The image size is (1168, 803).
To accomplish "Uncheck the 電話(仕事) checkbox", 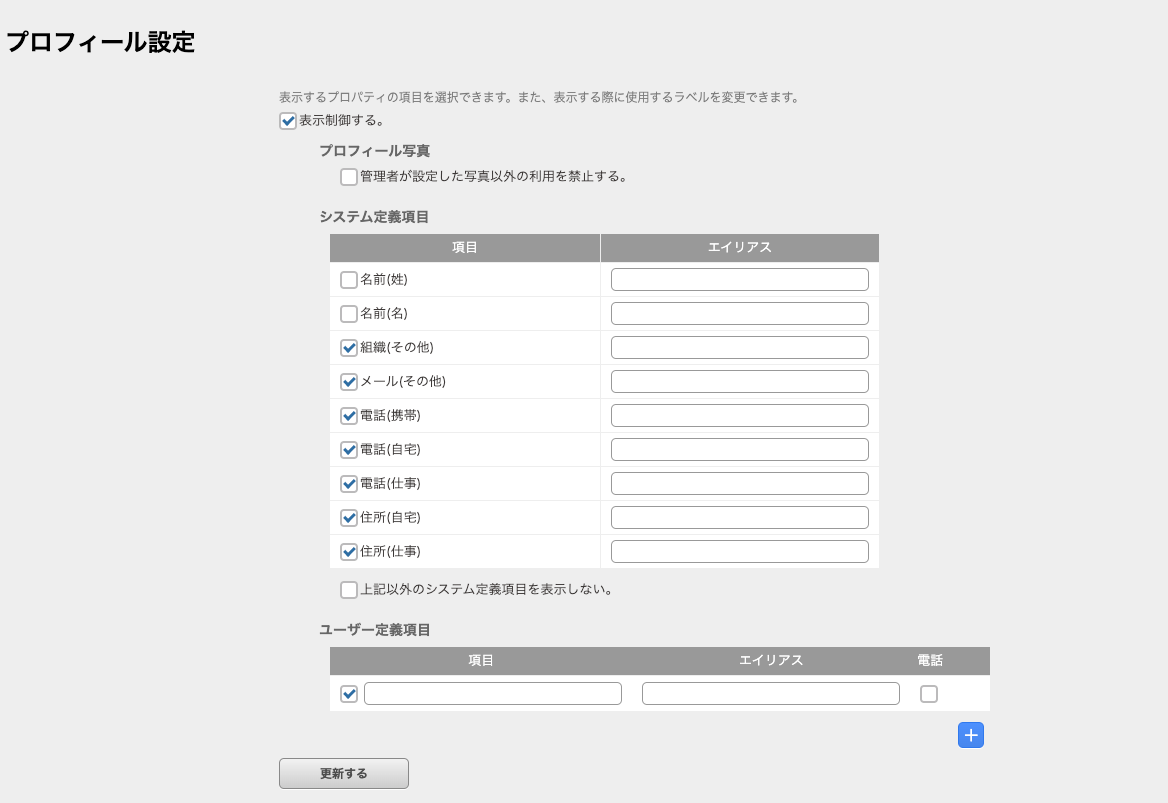I will 348,483.
